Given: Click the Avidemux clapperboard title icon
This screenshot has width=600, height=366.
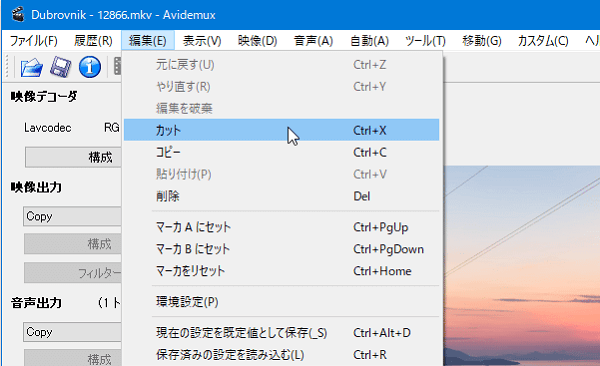Looking at the screenshot, I should pos(18,15).
